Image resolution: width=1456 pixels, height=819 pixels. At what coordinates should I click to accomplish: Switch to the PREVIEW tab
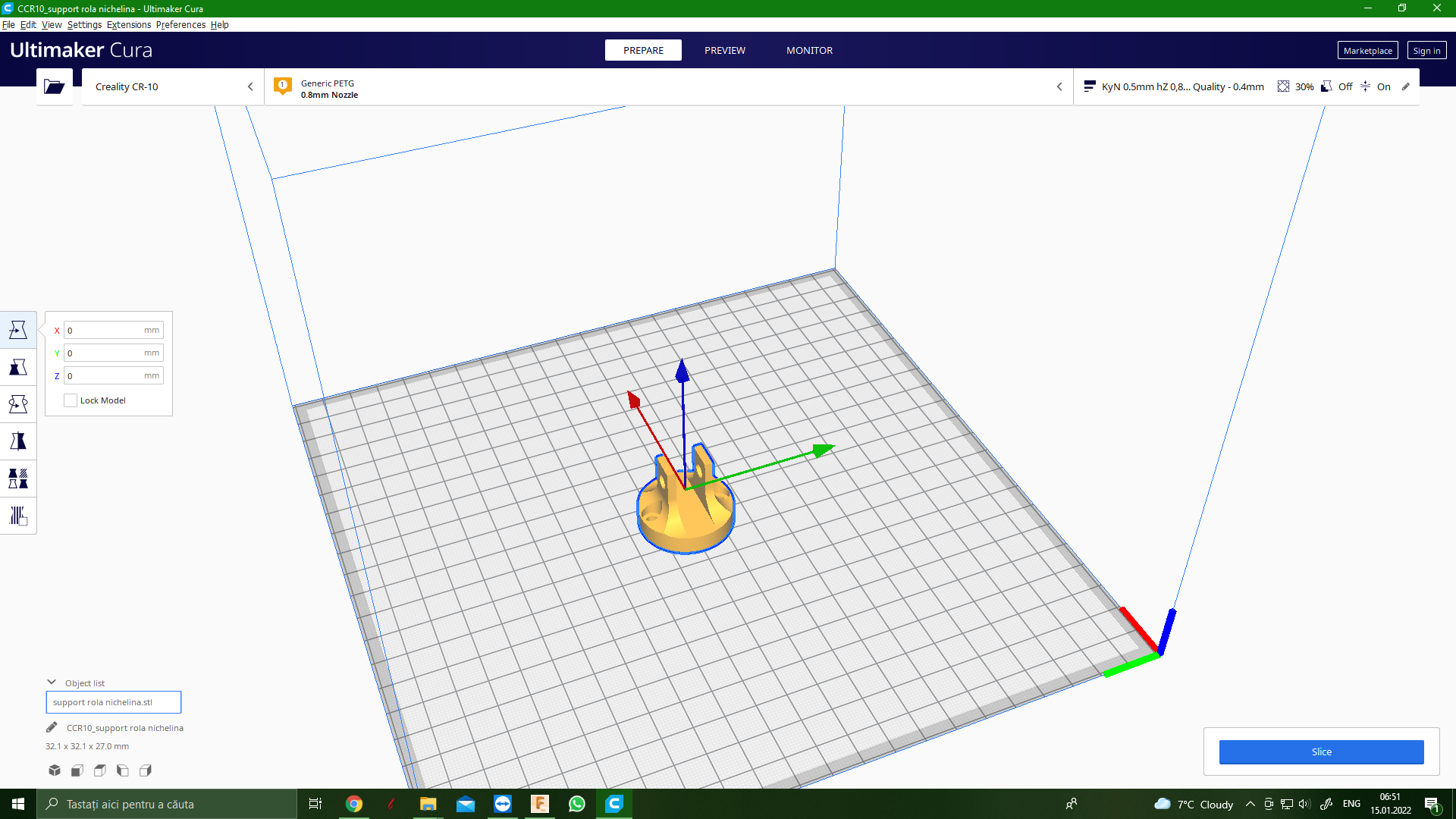[x=724, y=50]
